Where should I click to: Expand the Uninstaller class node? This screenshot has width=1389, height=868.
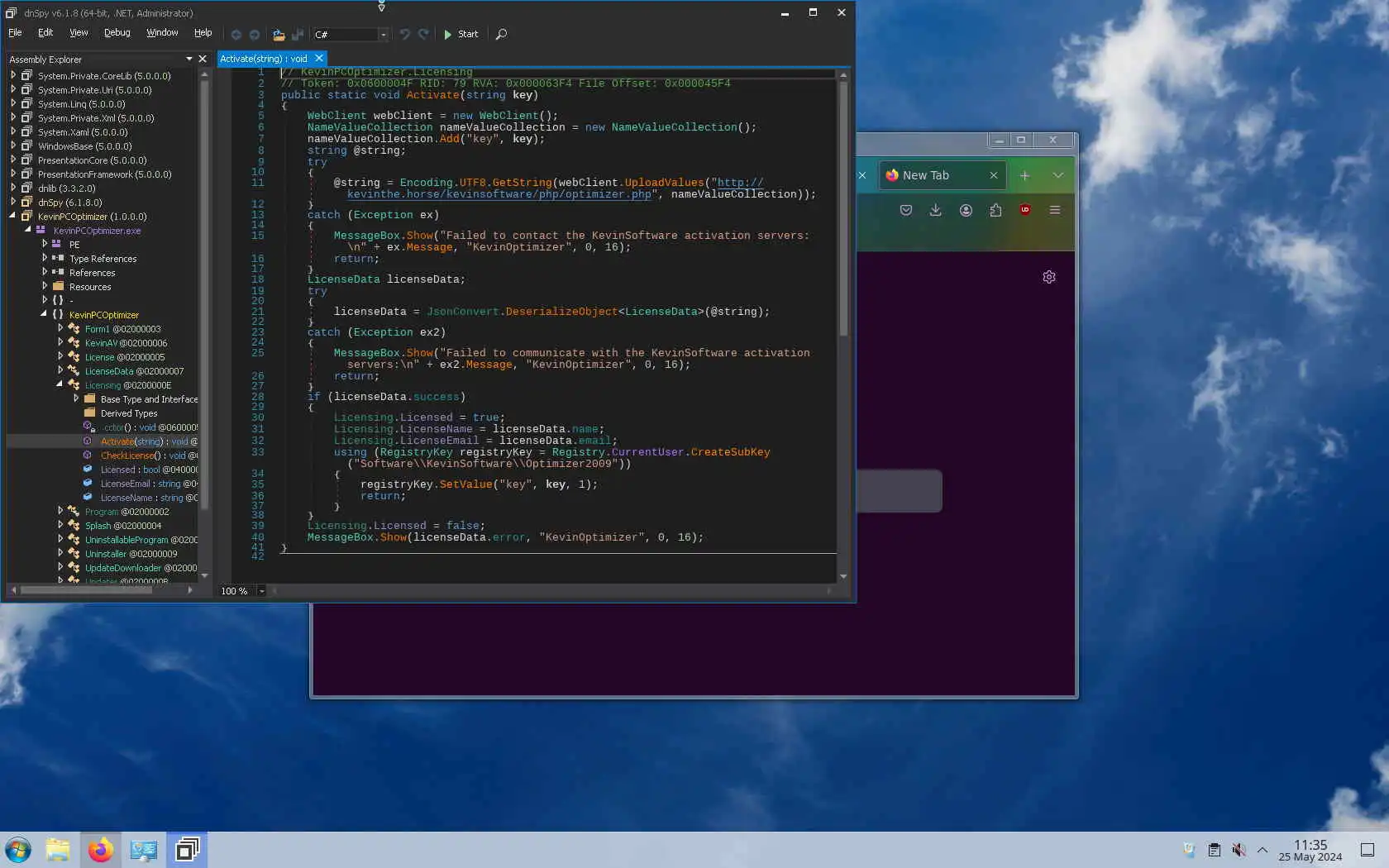pos(60,554)
